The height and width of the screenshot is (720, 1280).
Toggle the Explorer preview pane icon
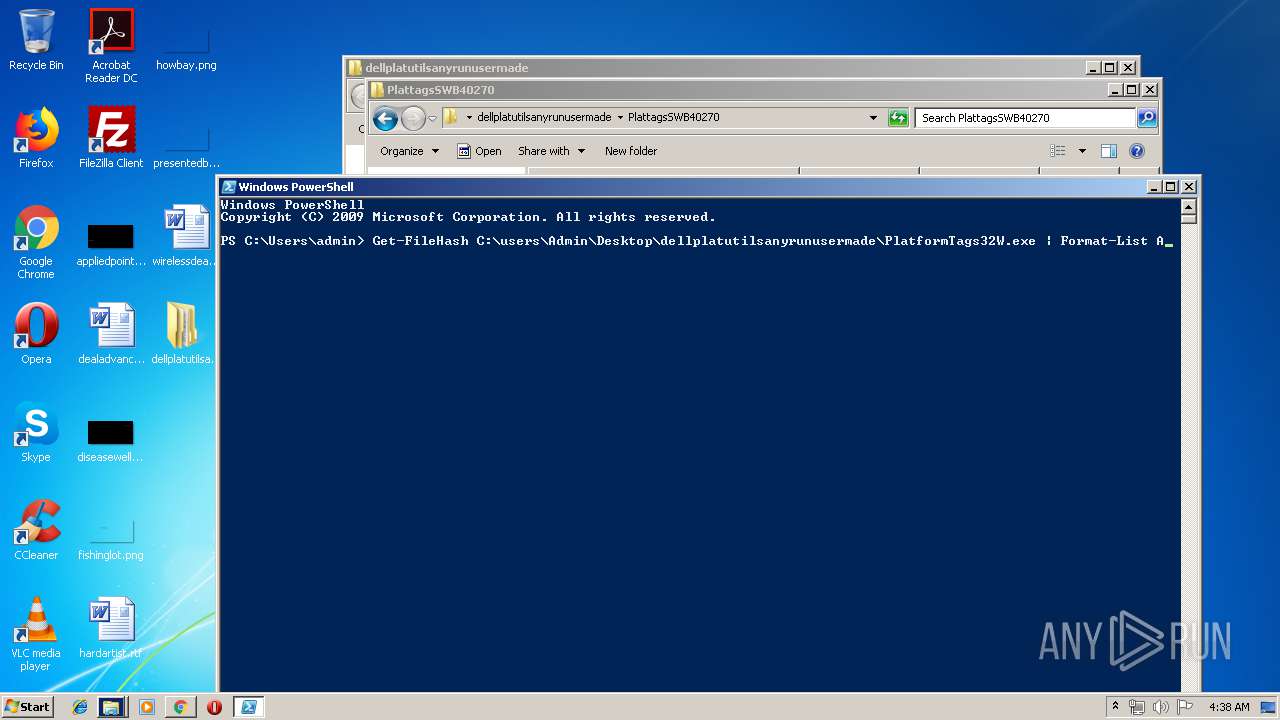click(x=1108, y=151)
